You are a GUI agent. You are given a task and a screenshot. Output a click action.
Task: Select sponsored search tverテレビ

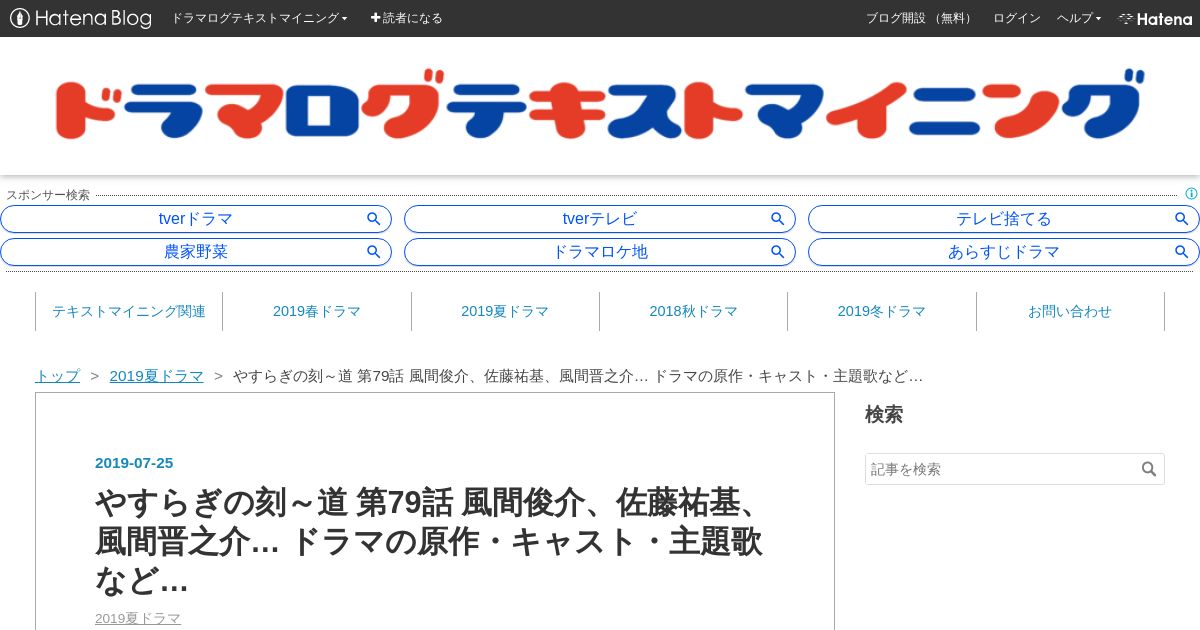(x=600, y=219)
